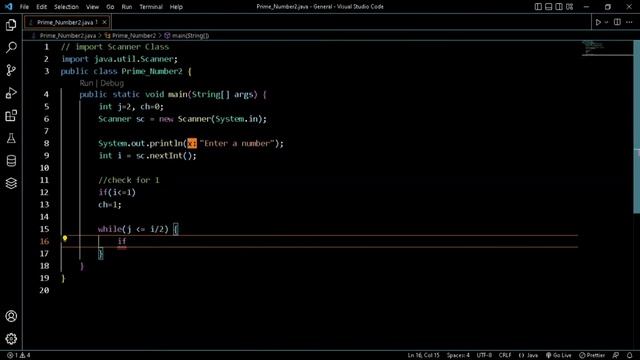
Task: Start Go Live server
Action: click(x=559, y=355)
